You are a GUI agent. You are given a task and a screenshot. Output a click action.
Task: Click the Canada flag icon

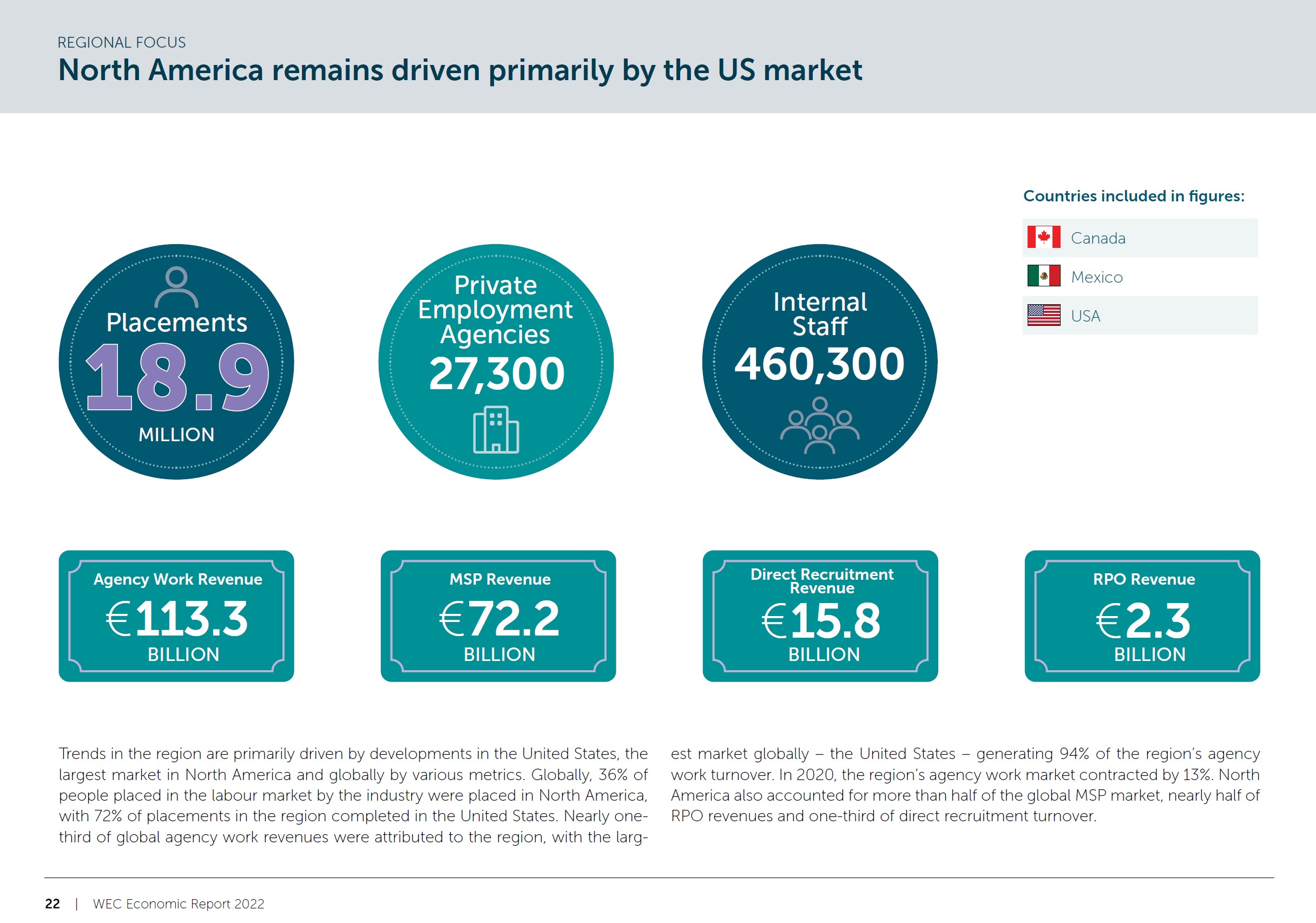pos(1043,237)
